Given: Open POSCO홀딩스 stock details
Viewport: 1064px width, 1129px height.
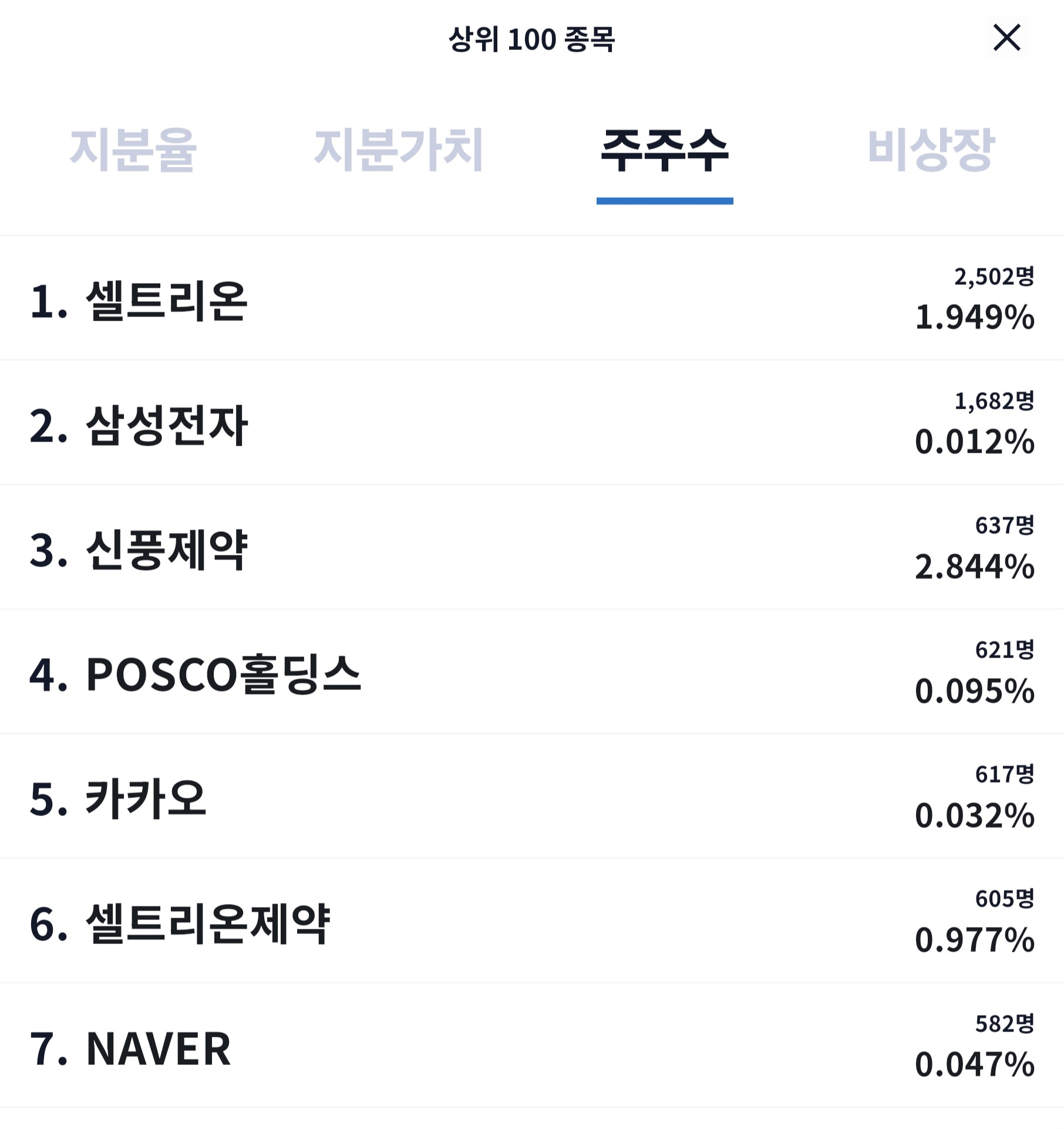Looking at the screenshot, I should coord(532,672).
